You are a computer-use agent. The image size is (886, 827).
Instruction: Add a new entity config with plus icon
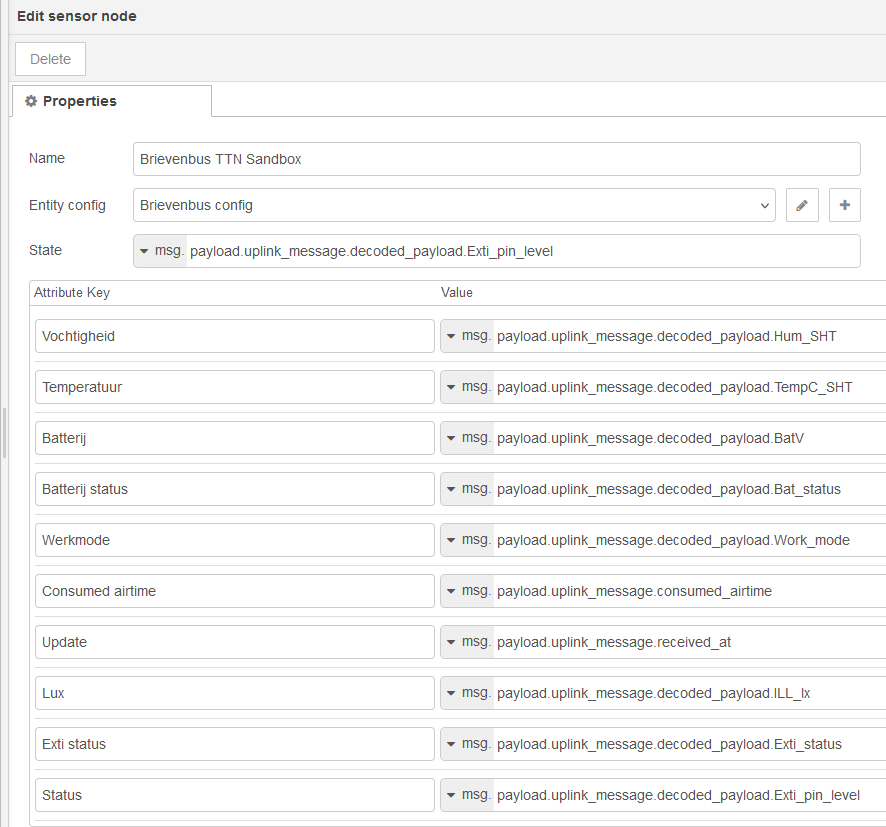pyautogui.click(x=845, y=205)
